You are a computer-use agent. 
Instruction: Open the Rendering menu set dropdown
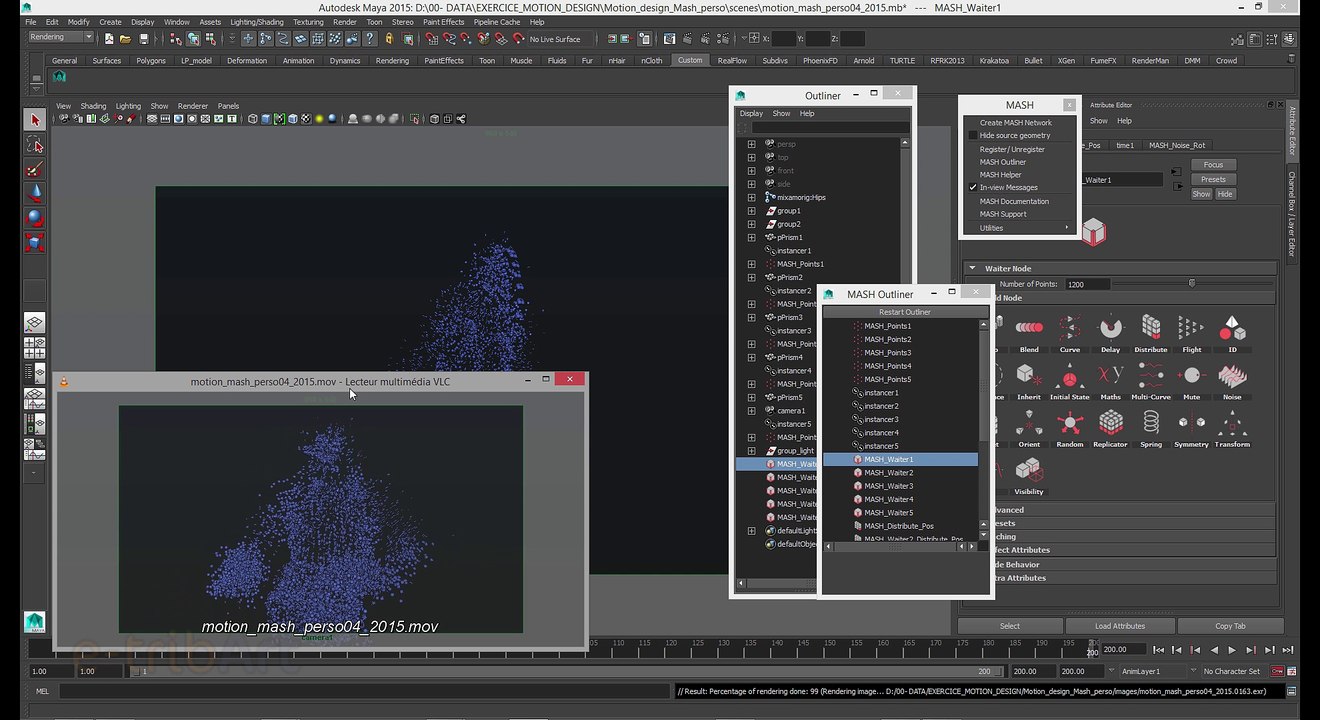(x=60, y=37)
